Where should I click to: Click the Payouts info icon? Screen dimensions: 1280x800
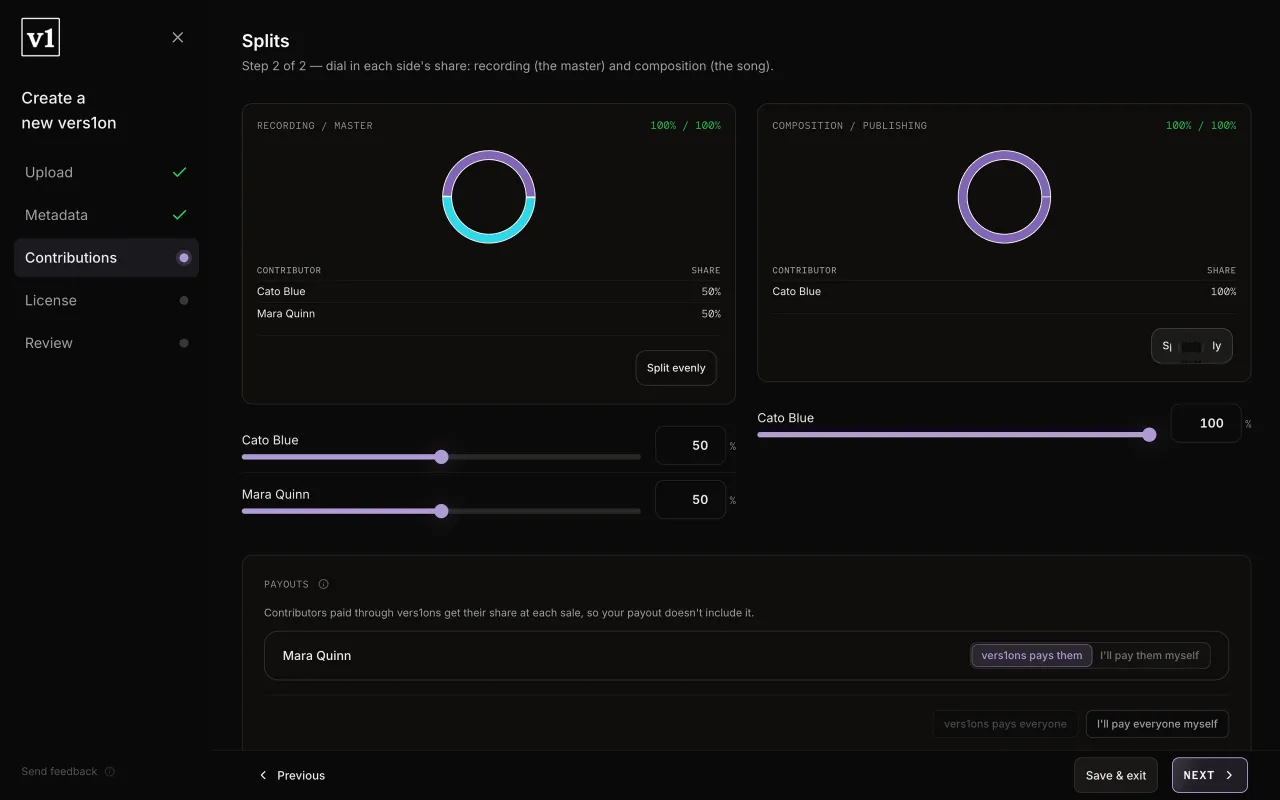pyautogui.click(x=323, y=584)
